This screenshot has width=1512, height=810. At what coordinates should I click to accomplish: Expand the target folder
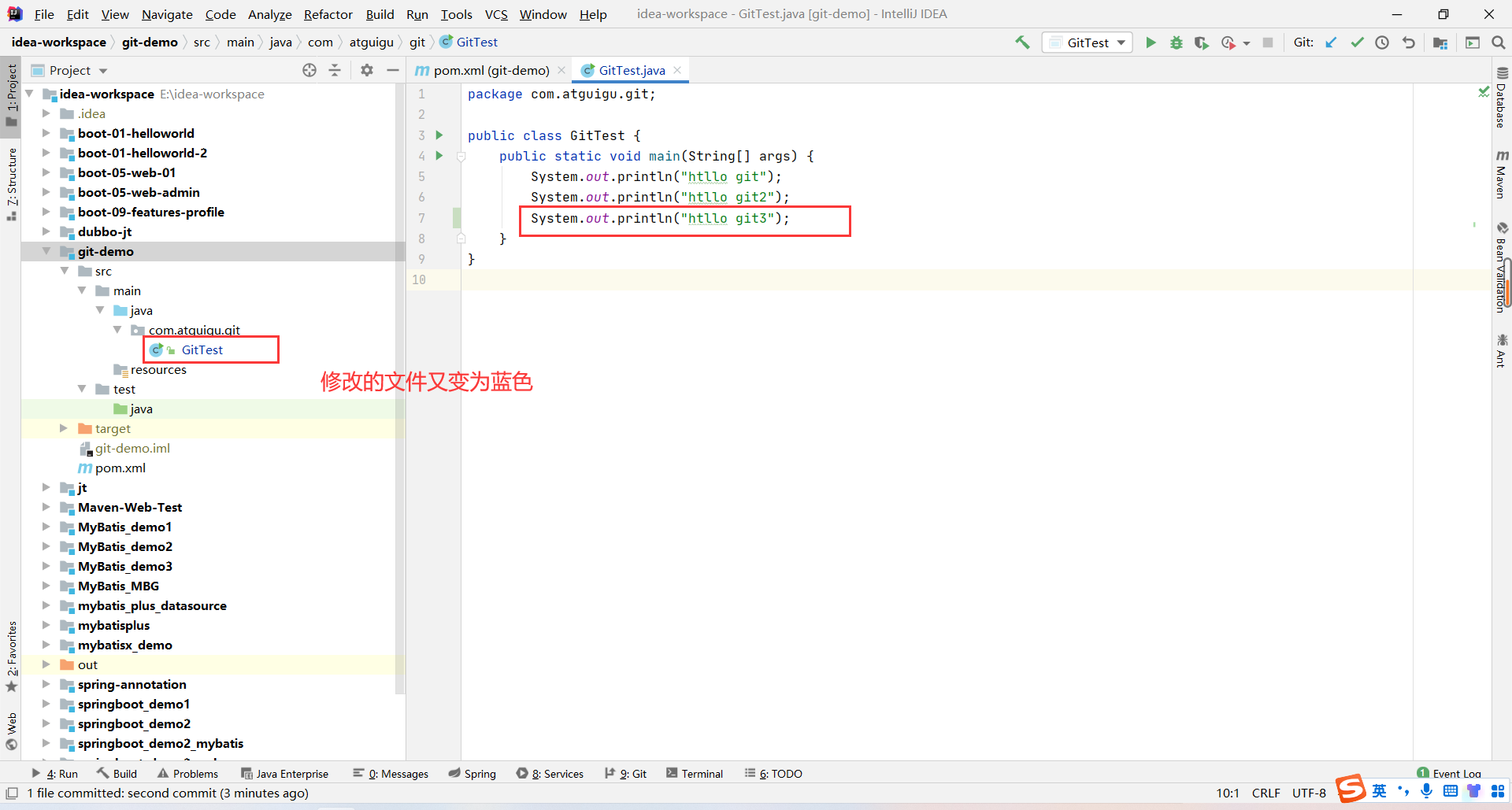(63, 428)
